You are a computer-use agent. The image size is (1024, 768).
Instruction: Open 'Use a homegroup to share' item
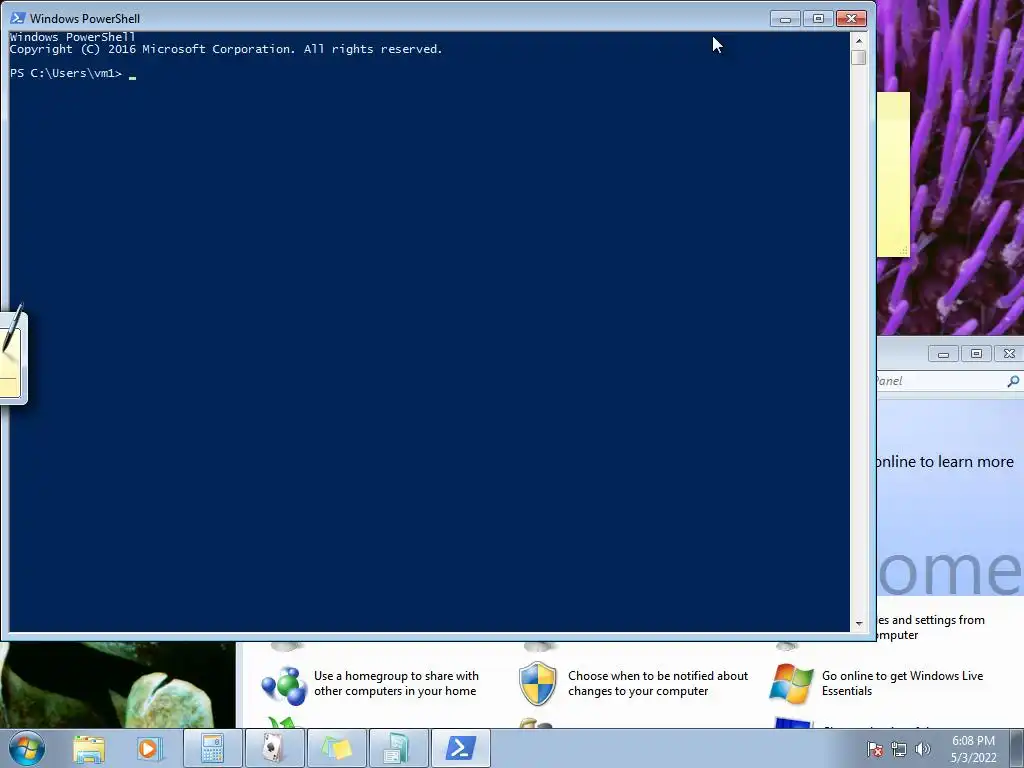(396, 683)
